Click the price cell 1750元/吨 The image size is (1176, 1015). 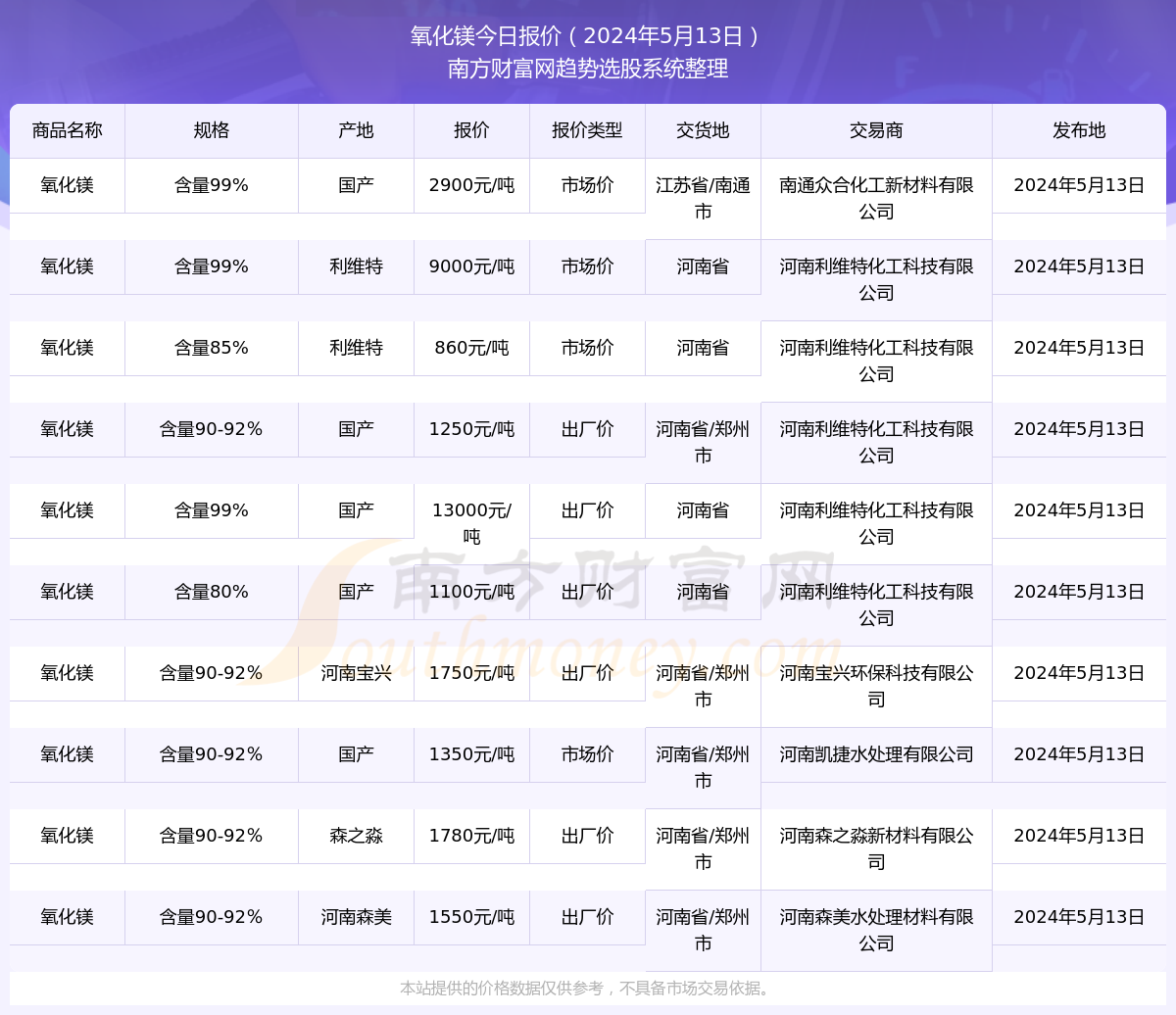click(471, 673)
